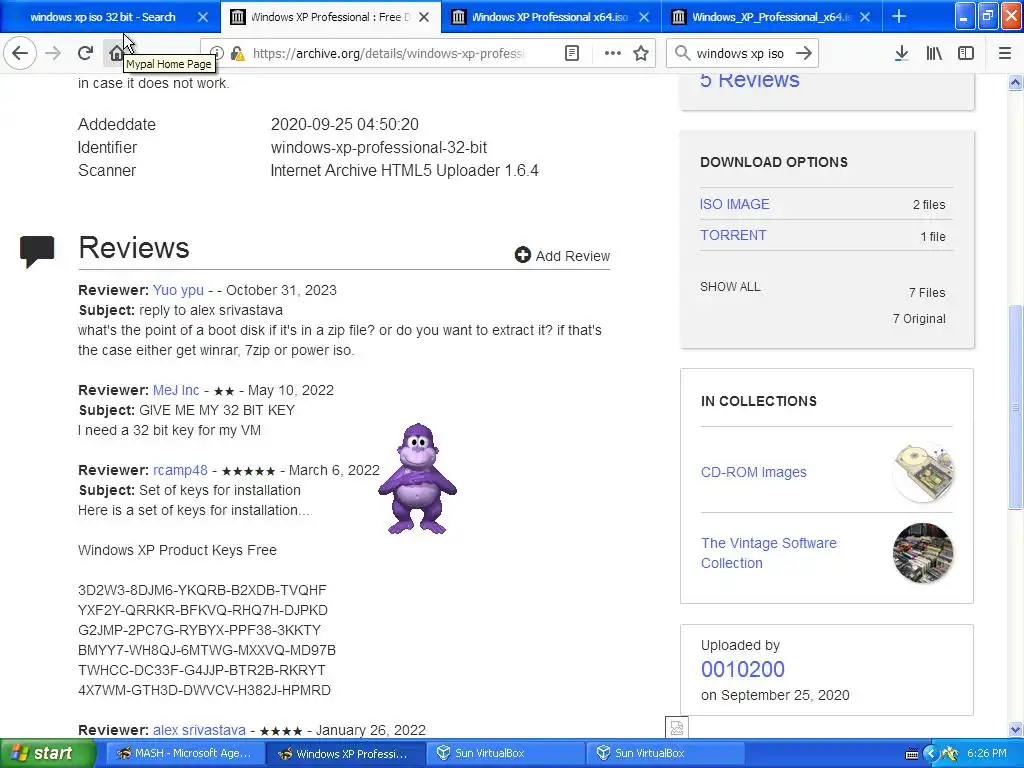The image size is (1024, 768).
Task: Toggle reader view in address bar
Action: coord(571,54)
